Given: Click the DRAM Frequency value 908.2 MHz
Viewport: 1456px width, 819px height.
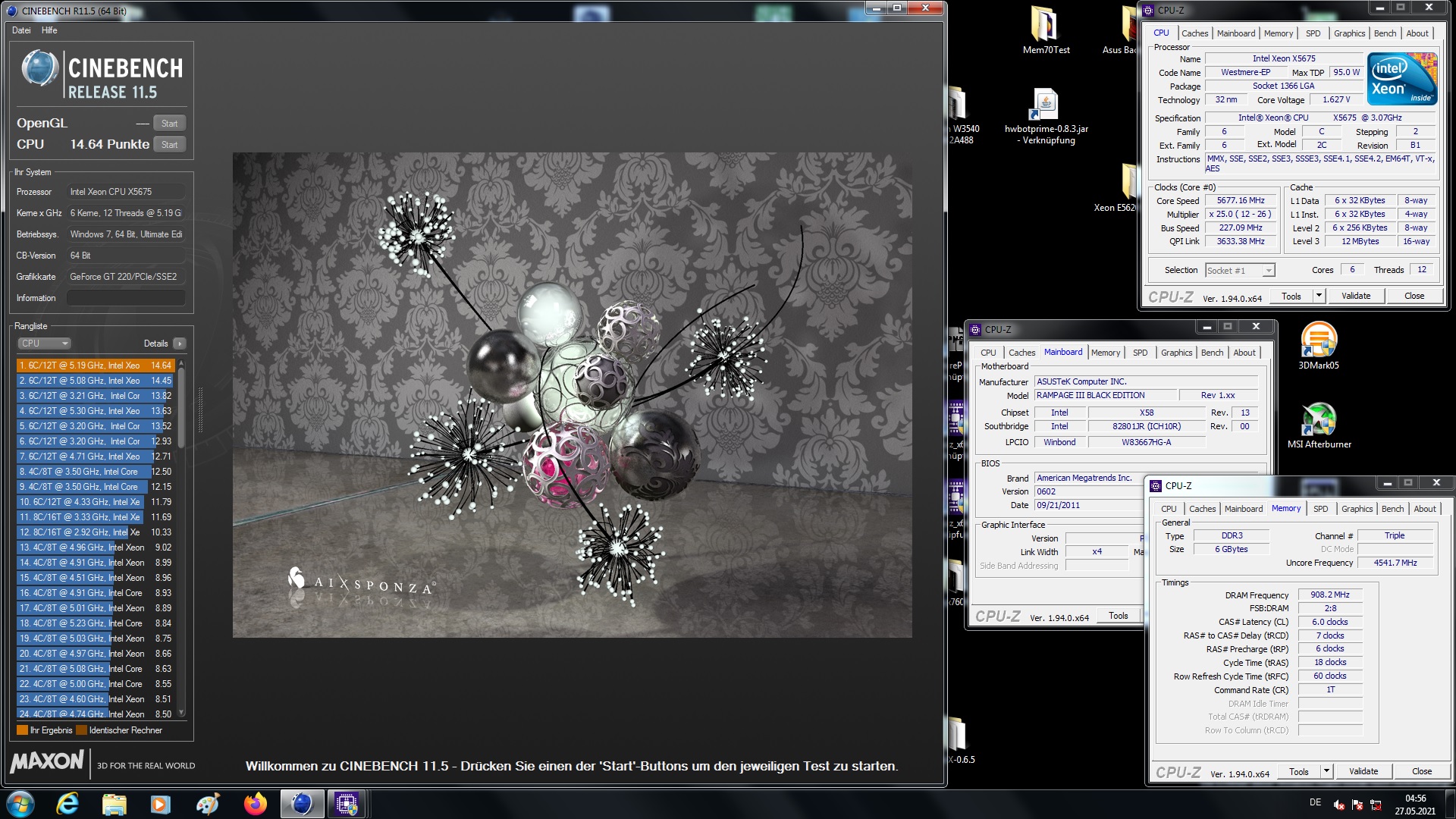Looking at the screenshot, I should (1330, 595).
